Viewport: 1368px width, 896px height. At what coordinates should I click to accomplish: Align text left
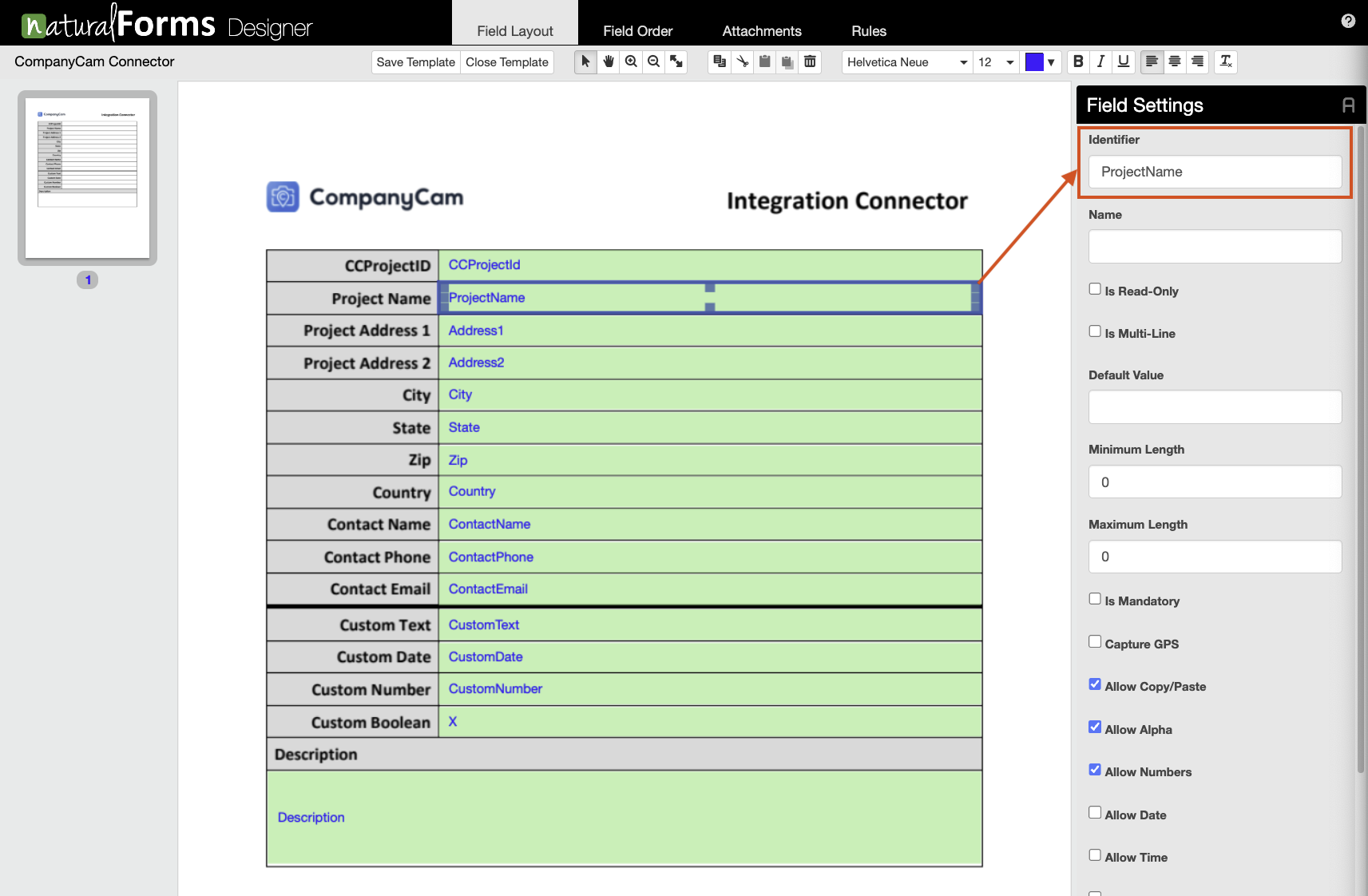click(x=1152, y=61)
